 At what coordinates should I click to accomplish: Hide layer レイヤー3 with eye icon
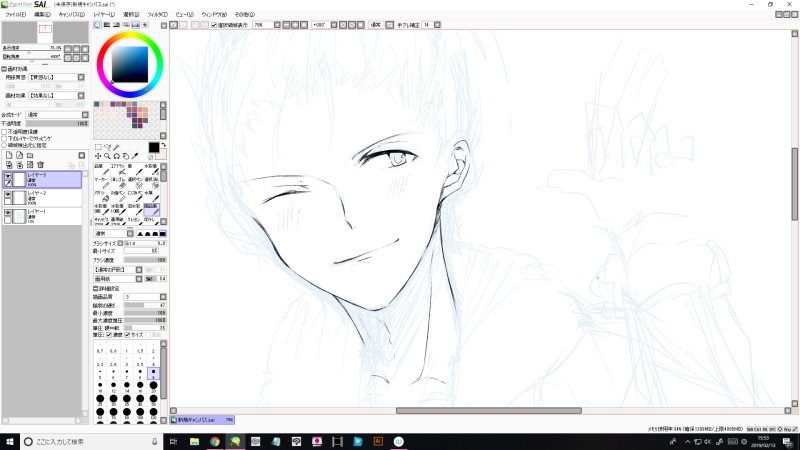tap(8, 176)
